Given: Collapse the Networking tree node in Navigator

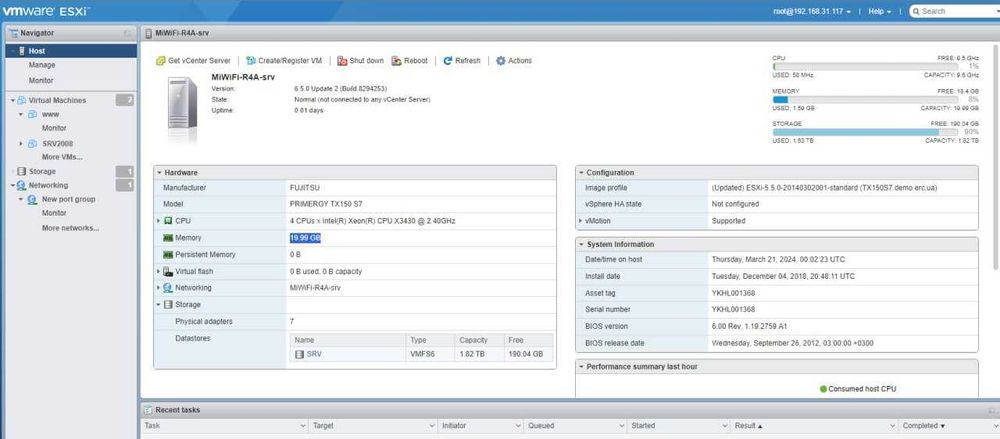Looking at the screenshot, I should 13,186.
